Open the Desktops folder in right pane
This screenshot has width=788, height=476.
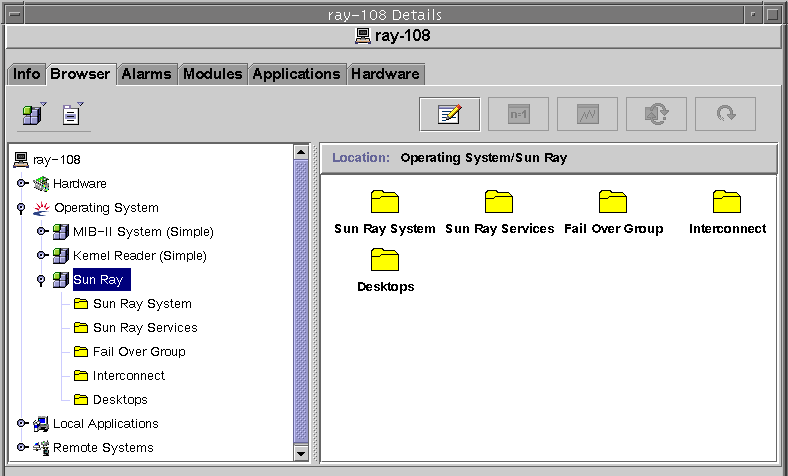(384, 259)
